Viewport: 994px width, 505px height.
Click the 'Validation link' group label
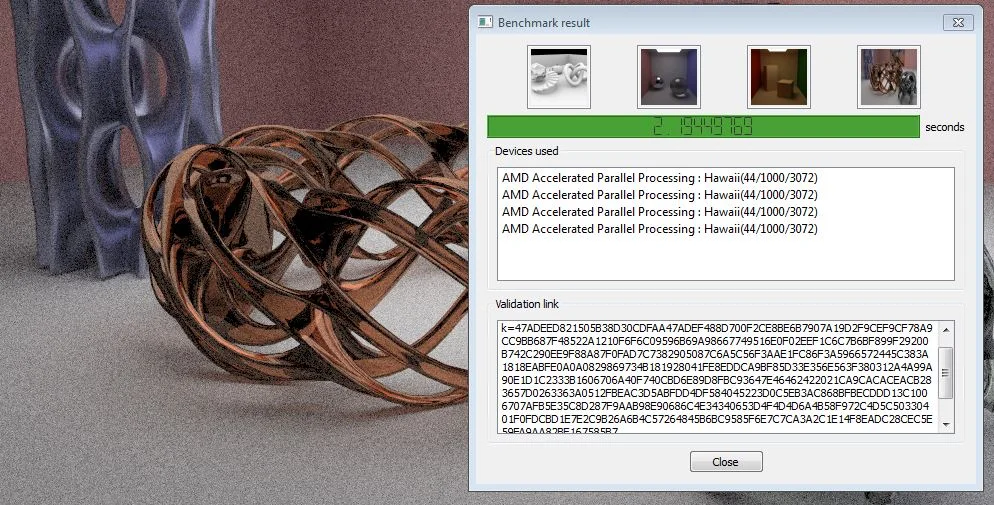coord(527,304)
